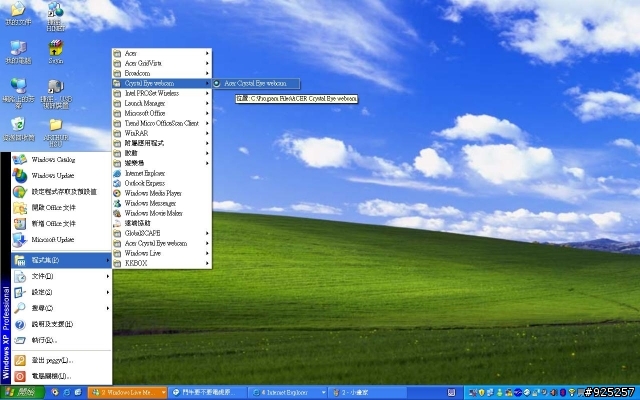Expand the WinRAR program folder
This screenshot has width=640, height=400.
coord(162,133)
